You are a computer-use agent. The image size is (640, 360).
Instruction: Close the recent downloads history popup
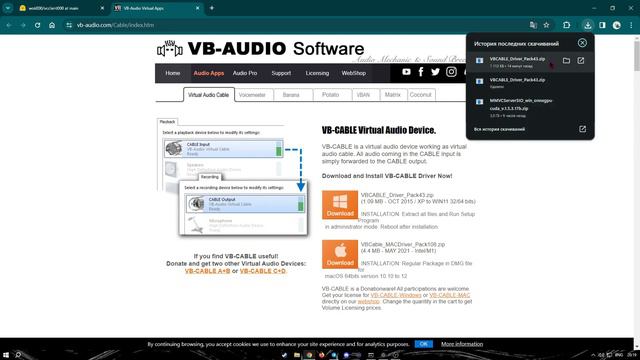(582, 43)
